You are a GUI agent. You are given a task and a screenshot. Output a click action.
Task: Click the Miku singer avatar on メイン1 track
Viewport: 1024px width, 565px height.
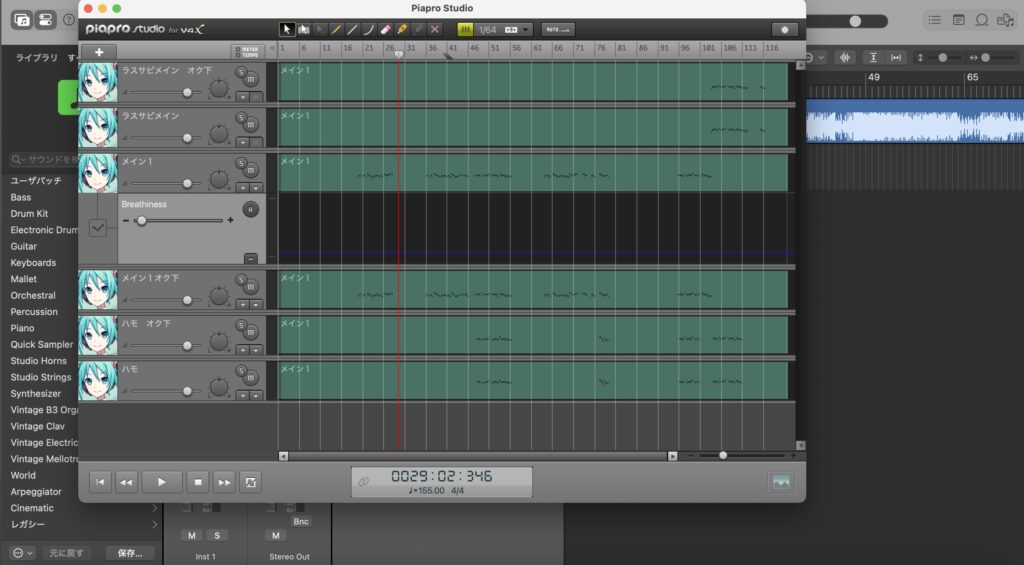pos(98,172)
